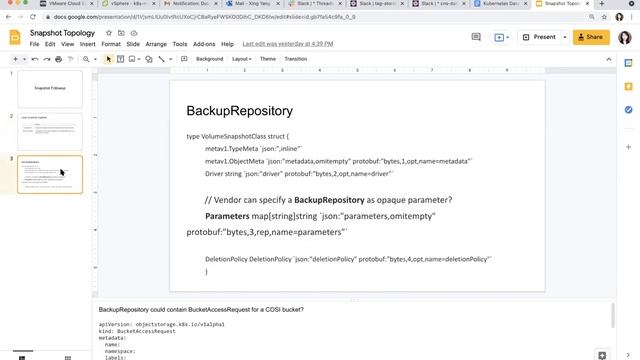Image resolution: width=640 pixels, height=360 pixels.
Task: Open the Slide menu
Action: click(x=133, y=44)
